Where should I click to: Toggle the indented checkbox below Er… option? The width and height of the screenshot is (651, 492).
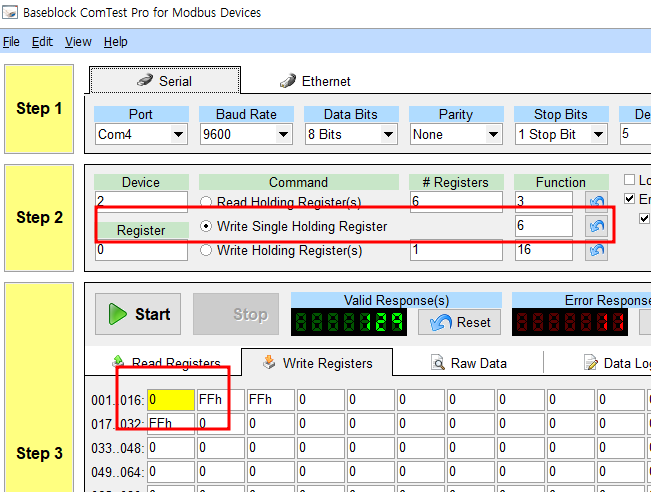pyautogui.click(x=644, y=218)
